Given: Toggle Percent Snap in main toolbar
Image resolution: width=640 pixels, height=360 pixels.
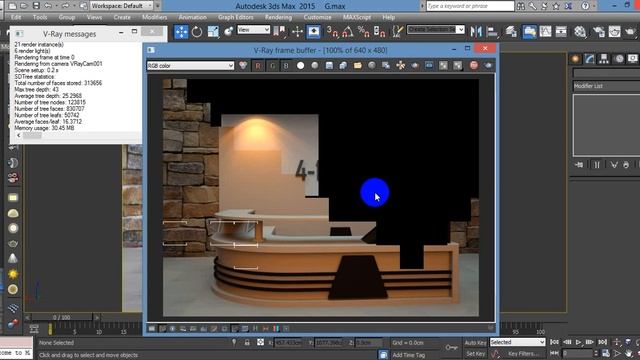Looking at the screenshot, I should point(363,31).
